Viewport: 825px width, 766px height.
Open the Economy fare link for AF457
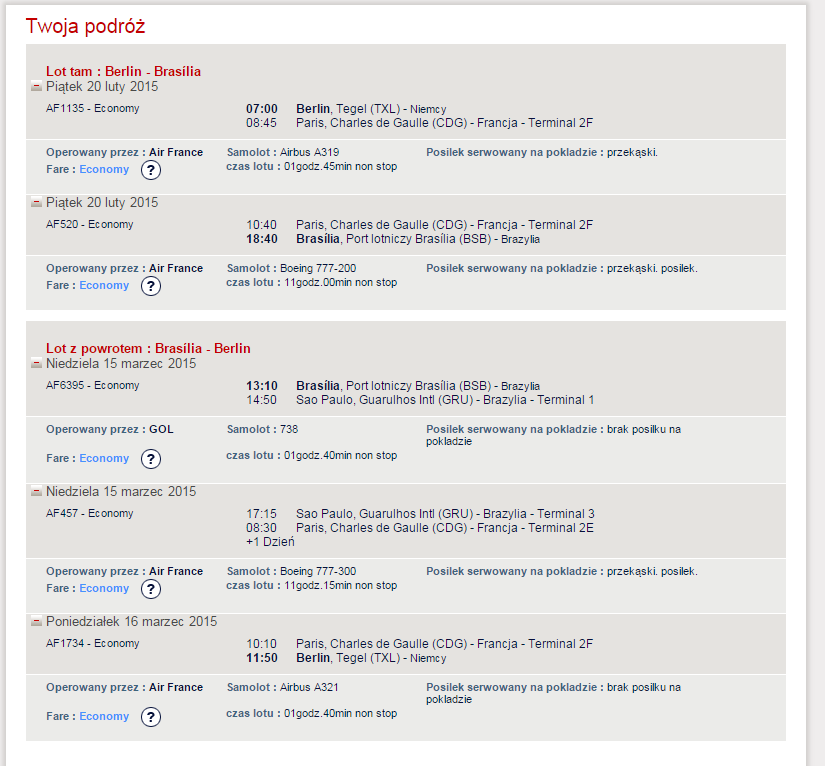click(104, 588)
